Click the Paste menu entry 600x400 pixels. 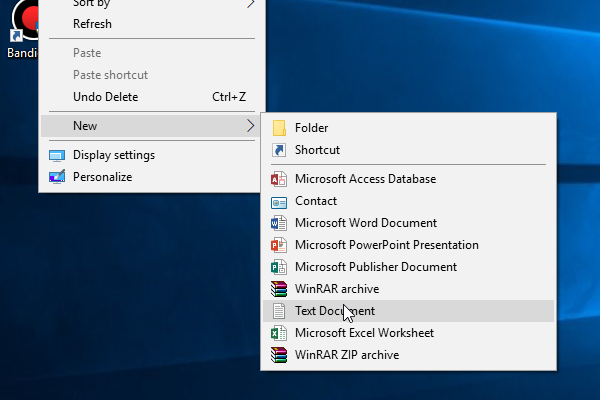(87, 53)
